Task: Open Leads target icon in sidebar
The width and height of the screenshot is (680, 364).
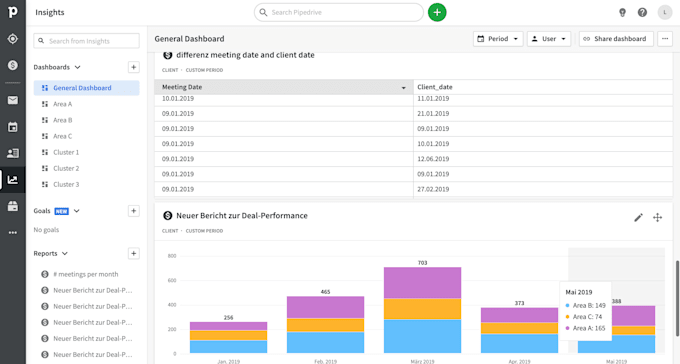Action: click(x=13, y=39)
